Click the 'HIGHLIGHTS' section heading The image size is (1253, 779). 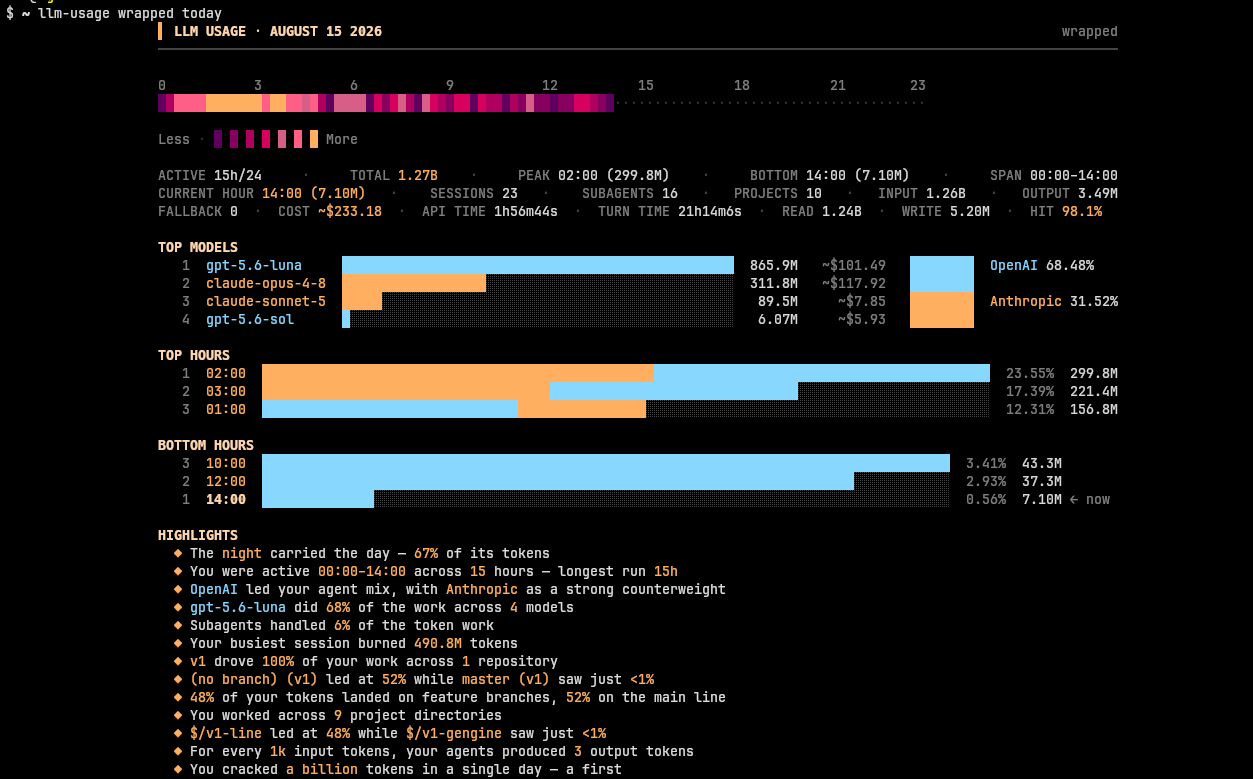click(198, 535)
